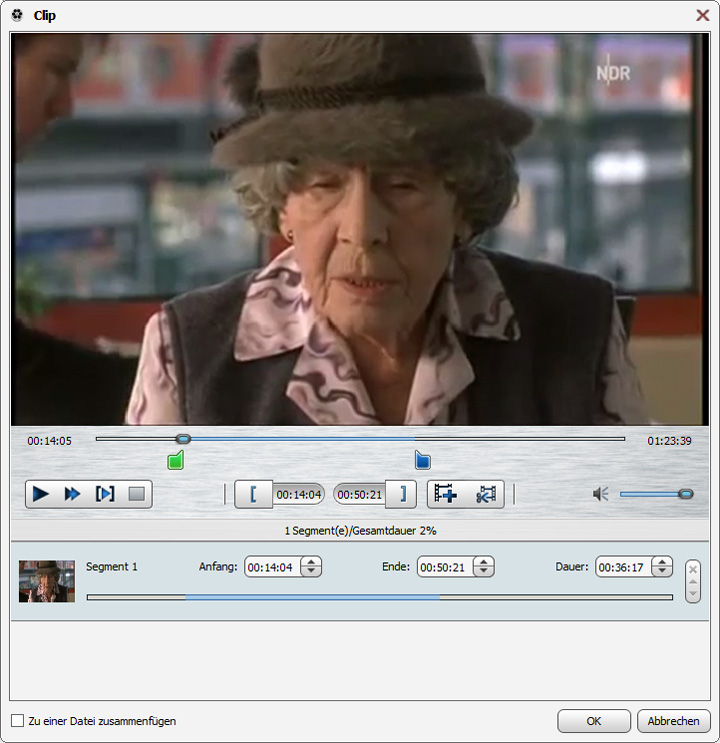720x743 pixels.
Task: Click the fast forward button
Action: tap(72, 494)
